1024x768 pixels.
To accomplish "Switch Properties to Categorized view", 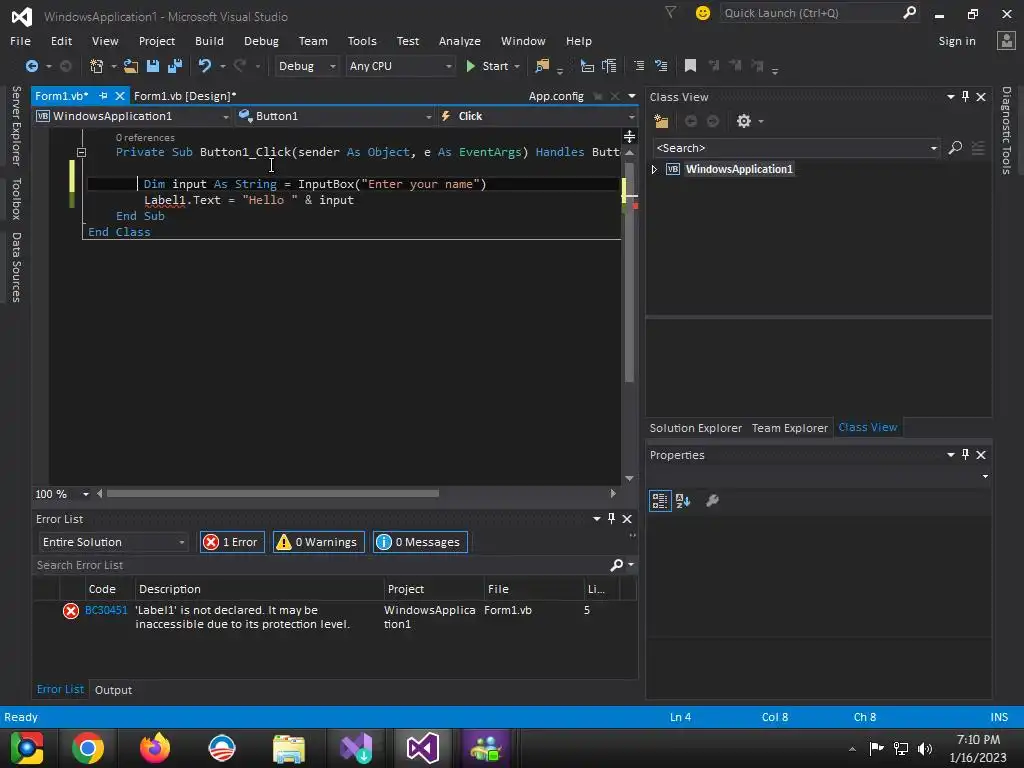I will pyautogui.click(x=660, y=501).
